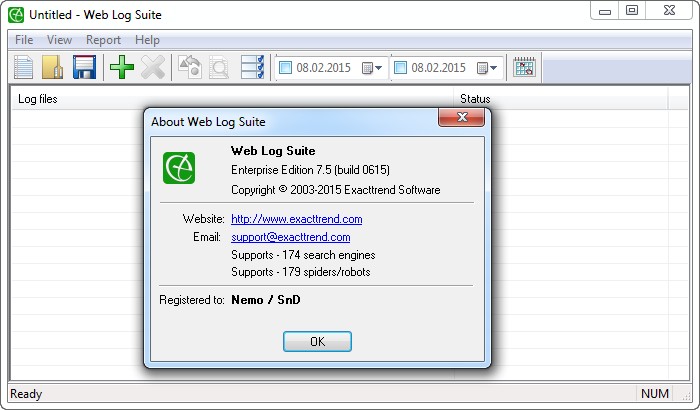
Task: Open the Report menu
Action: 103,40
